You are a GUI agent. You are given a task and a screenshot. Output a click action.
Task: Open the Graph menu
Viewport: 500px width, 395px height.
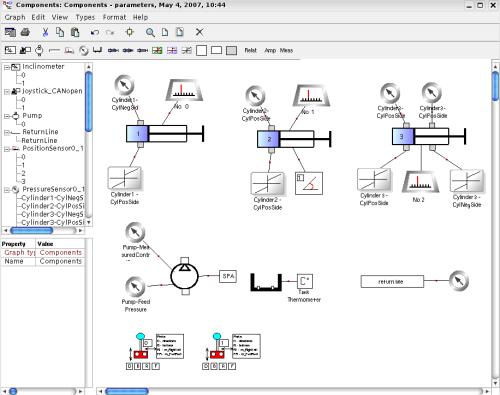pyautogui.click(x=15, y=17)
